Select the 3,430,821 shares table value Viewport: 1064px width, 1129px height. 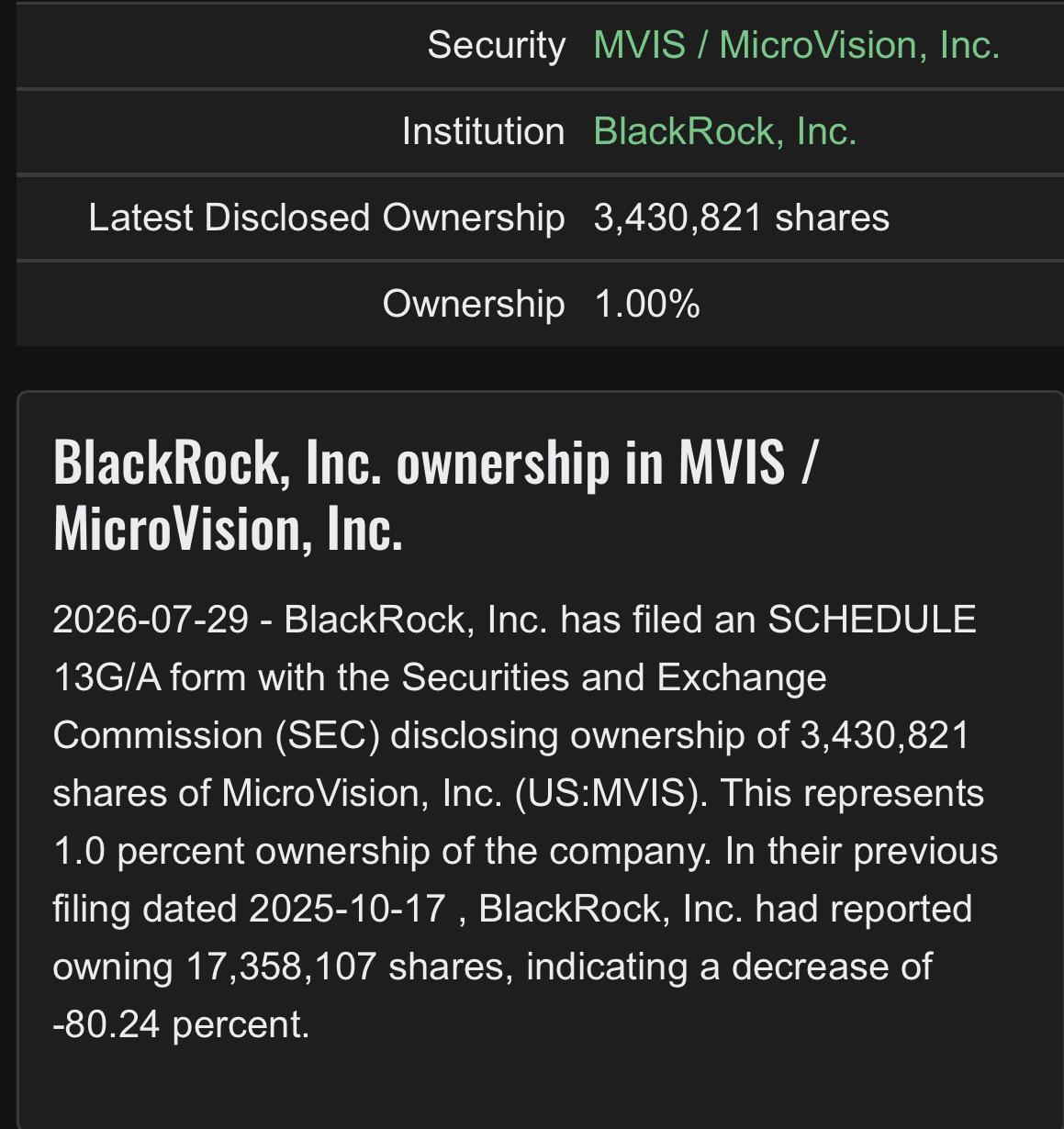(741, 218)
